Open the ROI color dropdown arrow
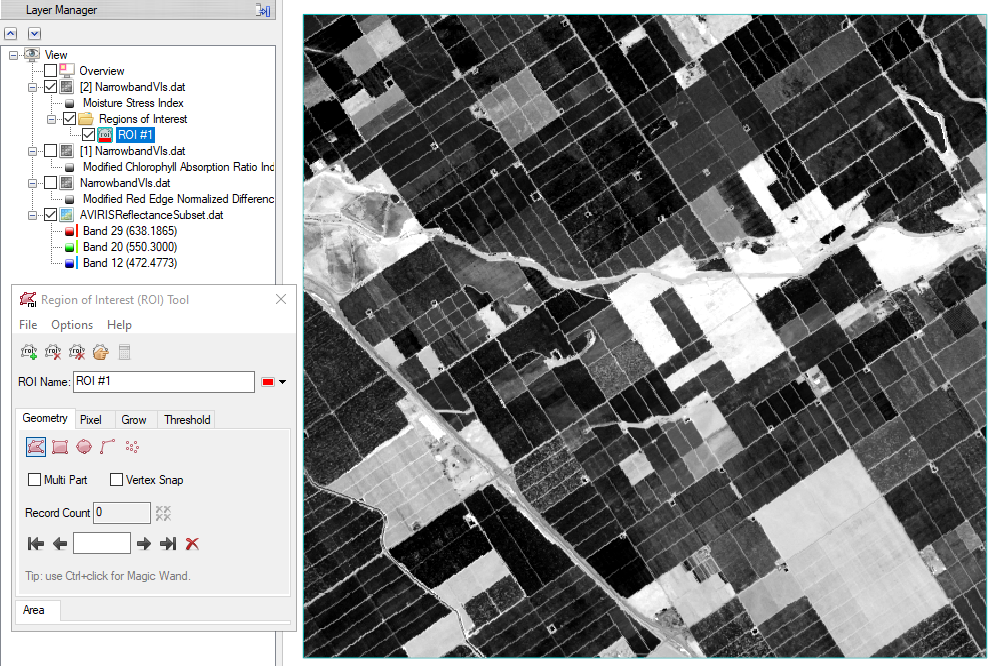 [283, 382]
